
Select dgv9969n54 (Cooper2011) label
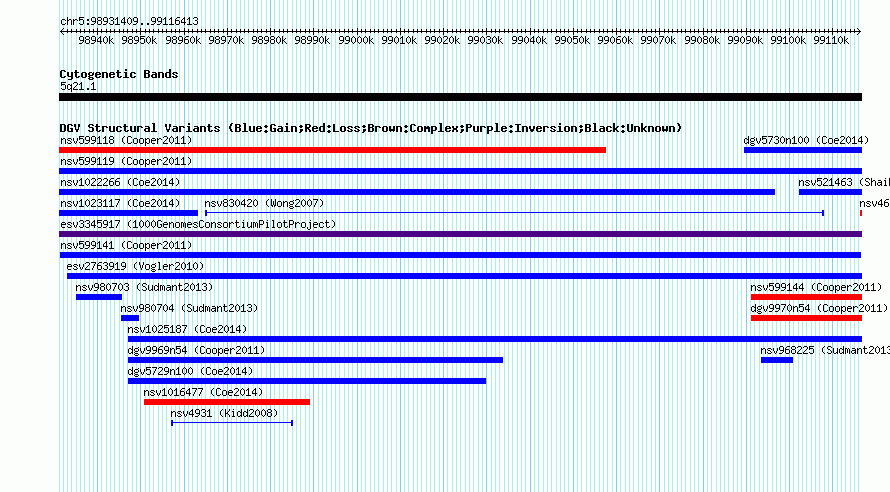point(196,350)
